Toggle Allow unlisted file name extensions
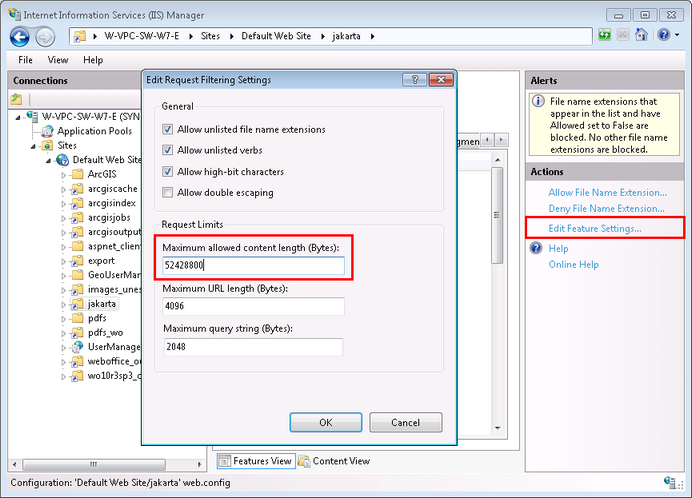 point(167,129)
